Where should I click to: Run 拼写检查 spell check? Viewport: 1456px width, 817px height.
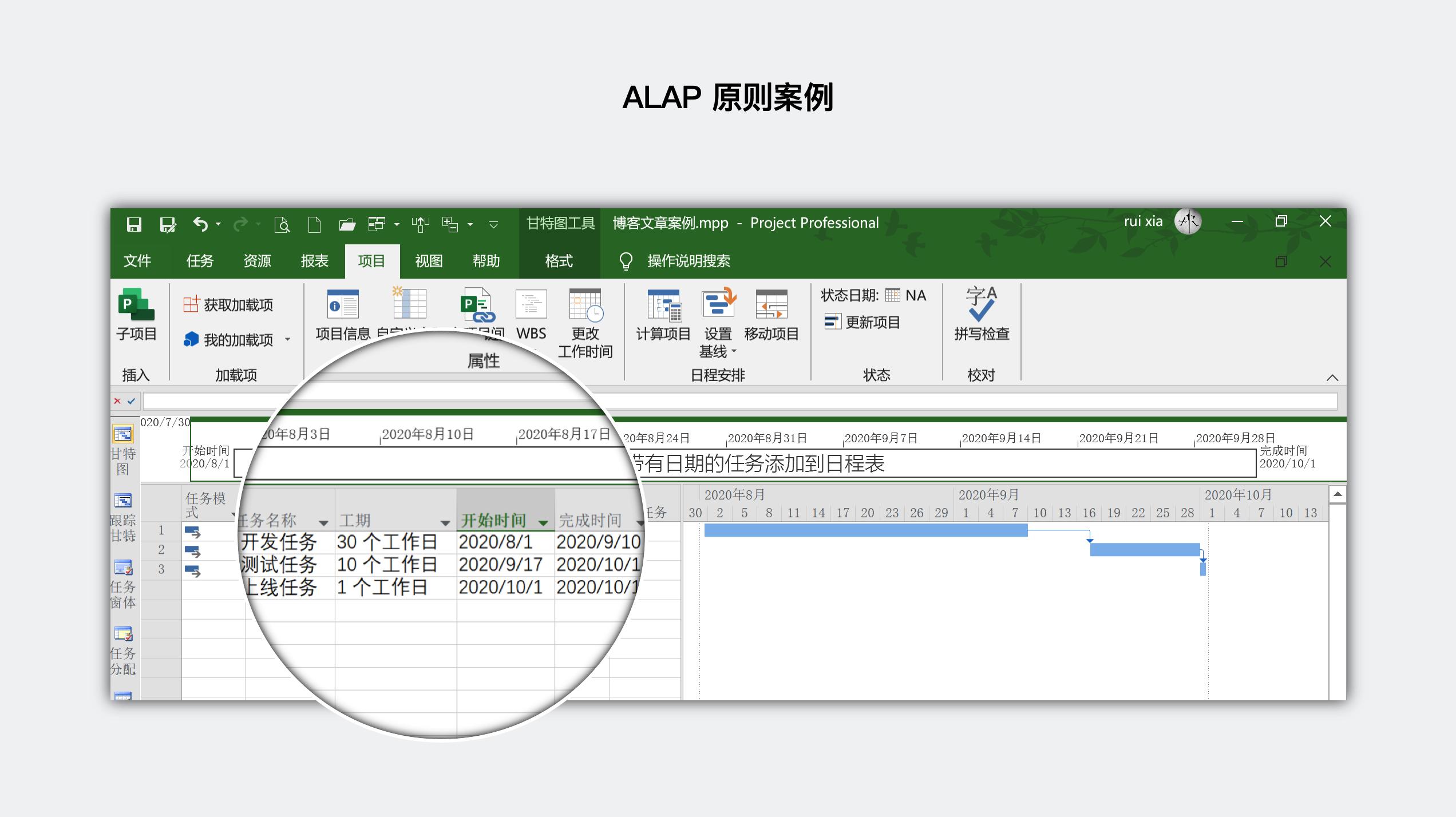click(x=982, y=315)
